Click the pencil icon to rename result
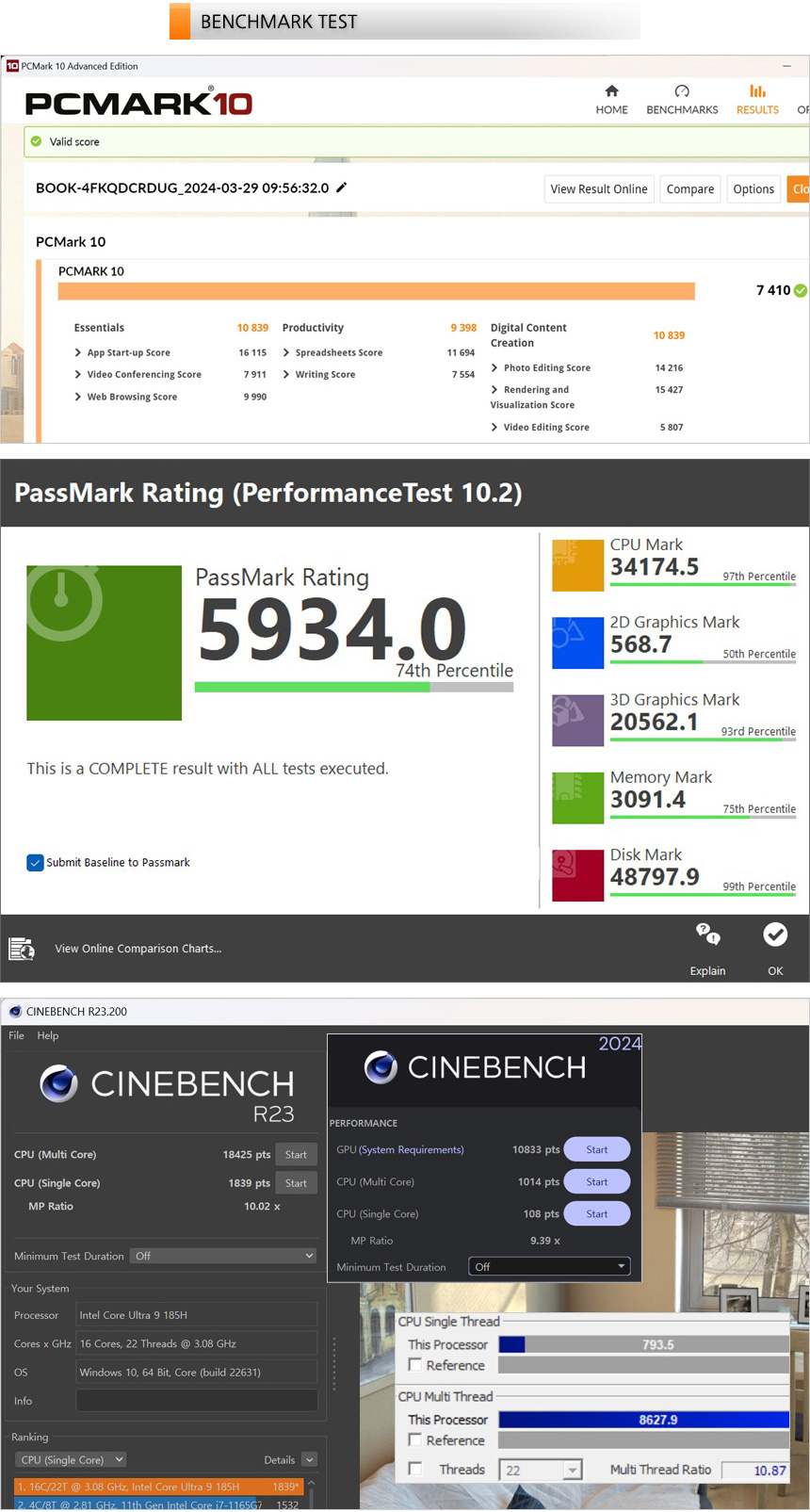Image resolution: width=810 pixels, height=1512 pixels. pos(341,187)
